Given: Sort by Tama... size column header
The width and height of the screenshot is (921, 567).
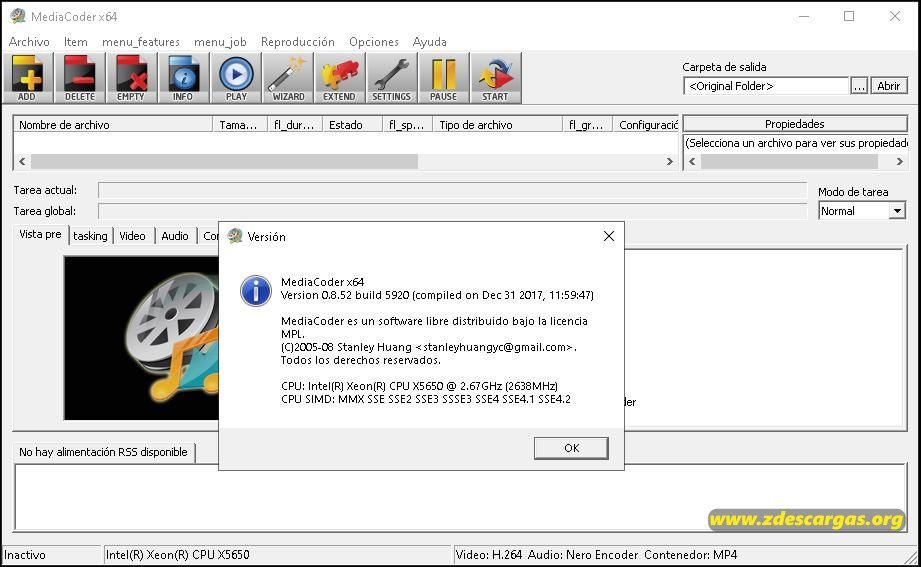Looking at the screenshot, I should (x=240, y=125).
